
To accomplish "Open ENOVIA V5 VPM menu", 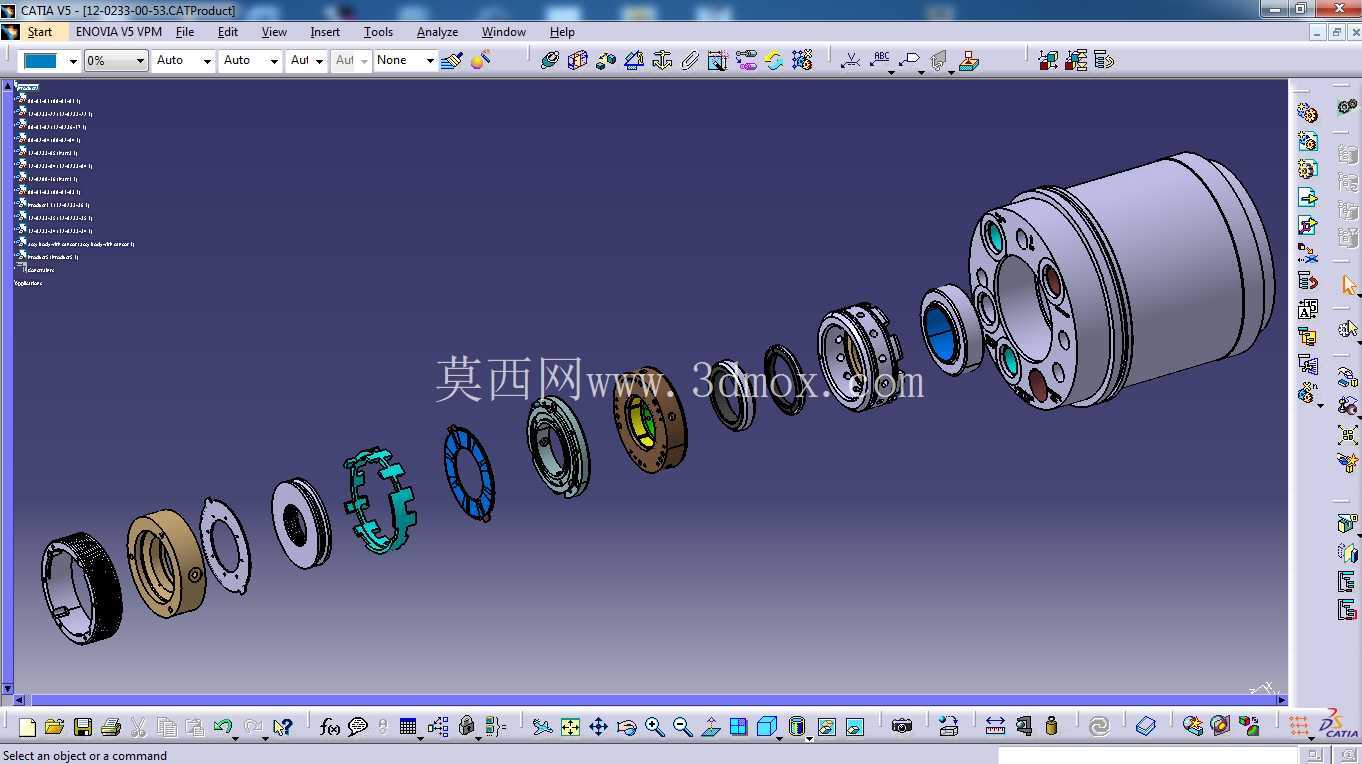I will [x=119, y=32].
